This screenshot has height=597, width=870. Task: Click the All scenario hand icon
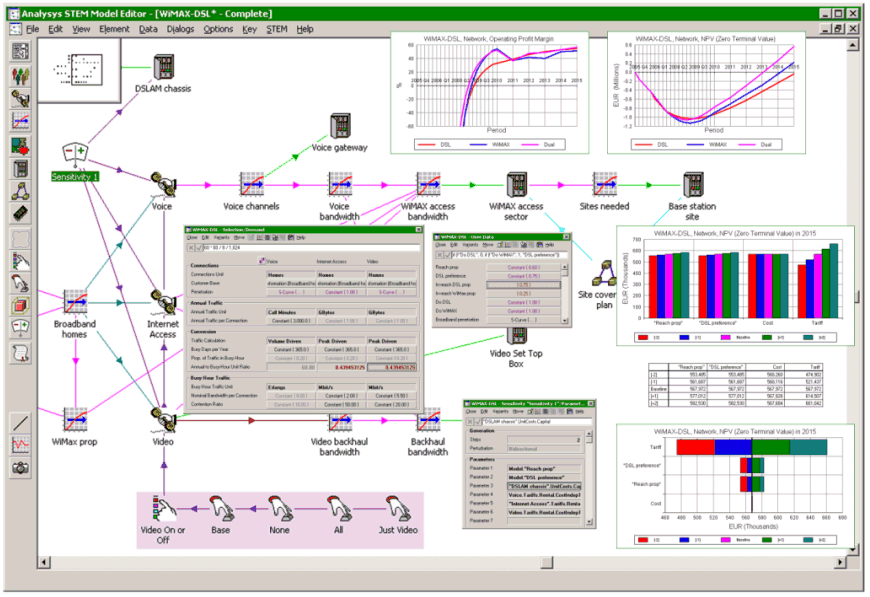pos(338,508)
